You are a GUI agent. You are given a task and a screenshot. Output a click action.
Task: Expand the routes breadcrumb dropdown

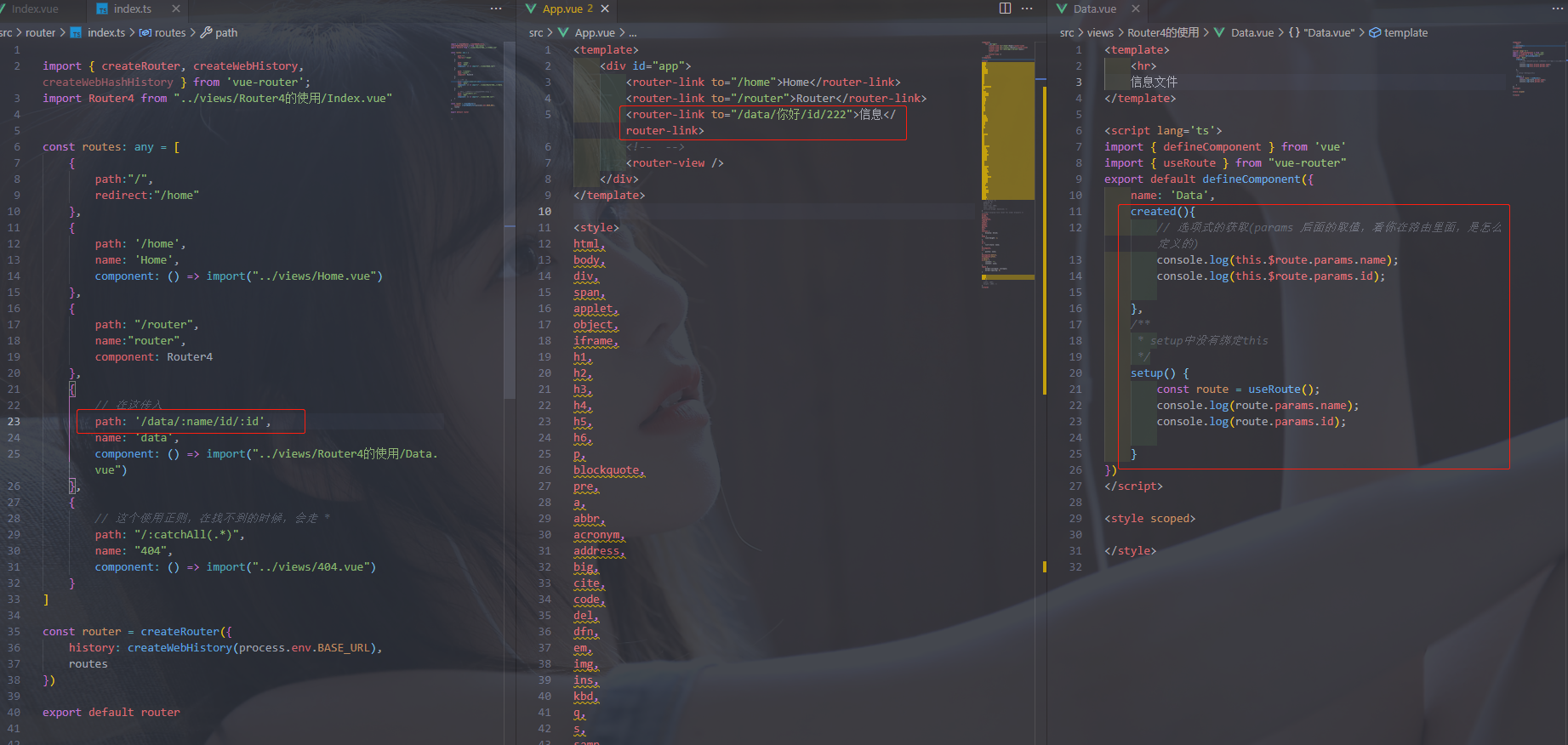coord(163,32)
